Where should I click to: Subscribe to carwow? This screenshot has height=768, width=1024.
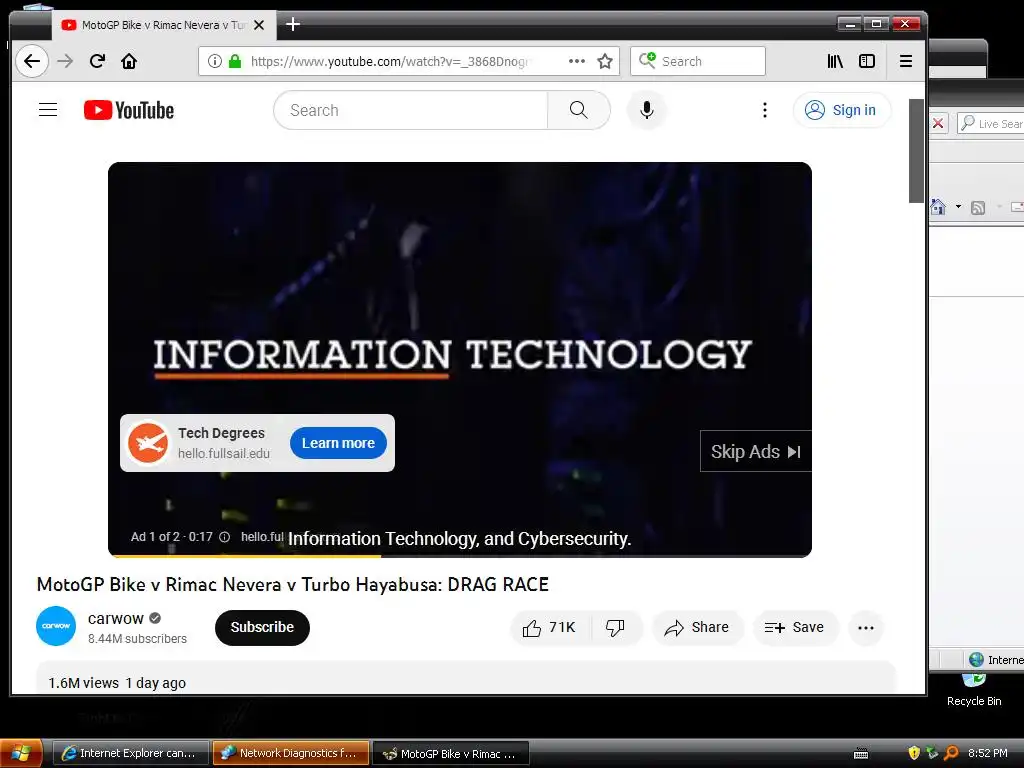click(263, 628)
